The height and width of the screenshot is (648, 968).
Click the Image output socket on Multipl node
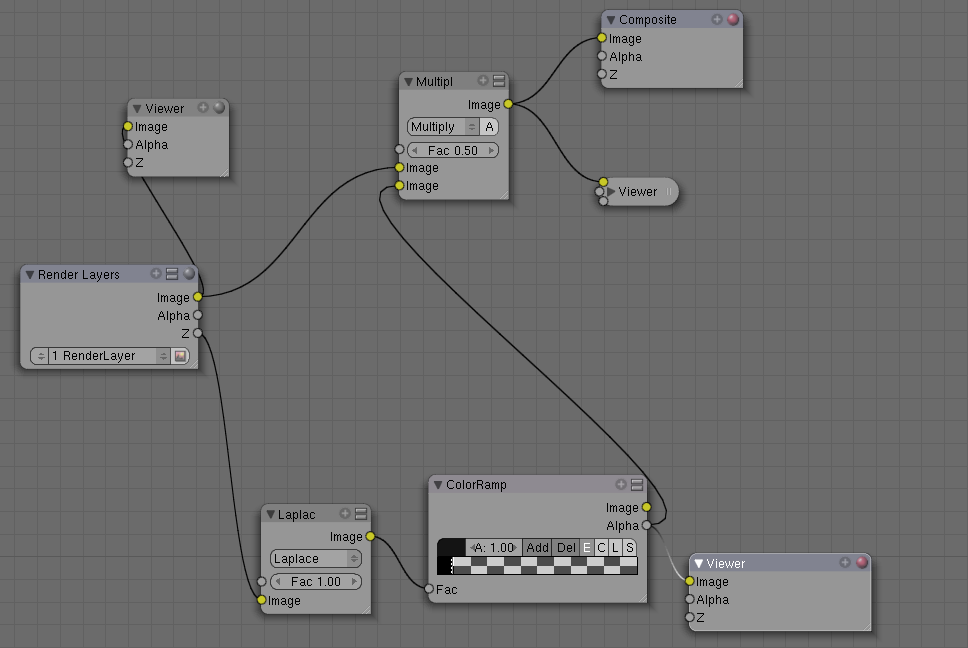(508, 104)
